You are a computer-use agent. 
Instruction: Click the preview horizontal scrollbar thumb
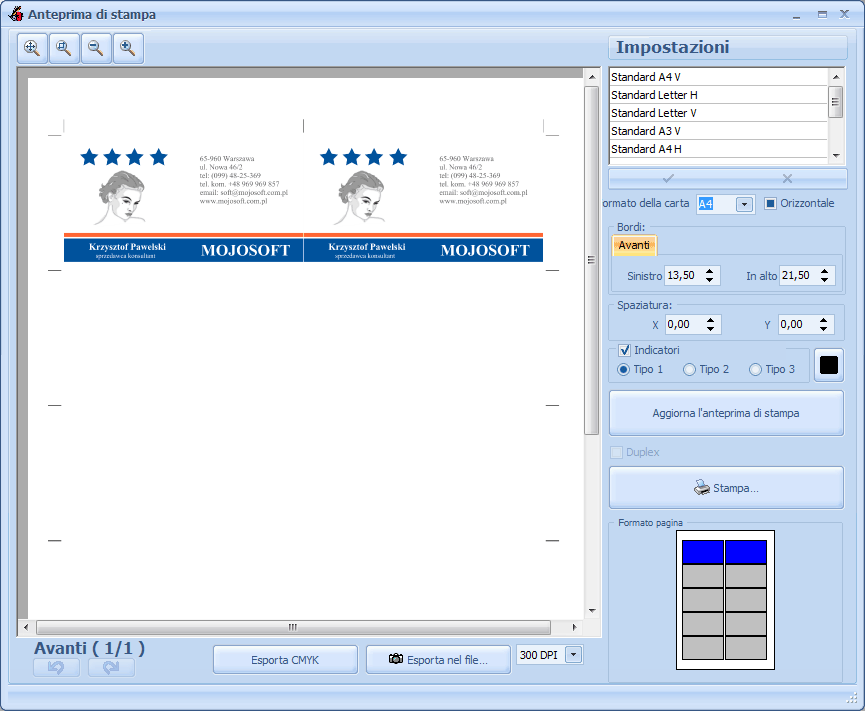pyautogui.click(x=293, y=627)
